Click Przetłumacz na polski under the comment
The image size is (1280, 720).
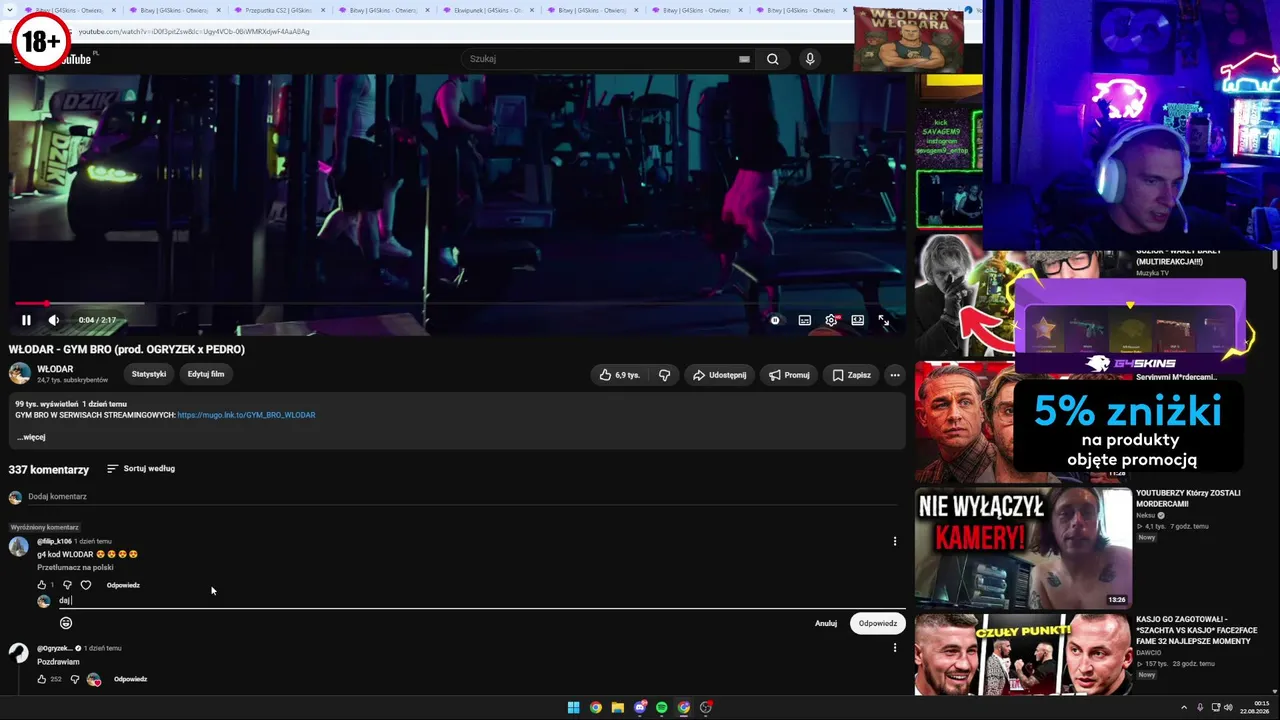tap(75, 567)
